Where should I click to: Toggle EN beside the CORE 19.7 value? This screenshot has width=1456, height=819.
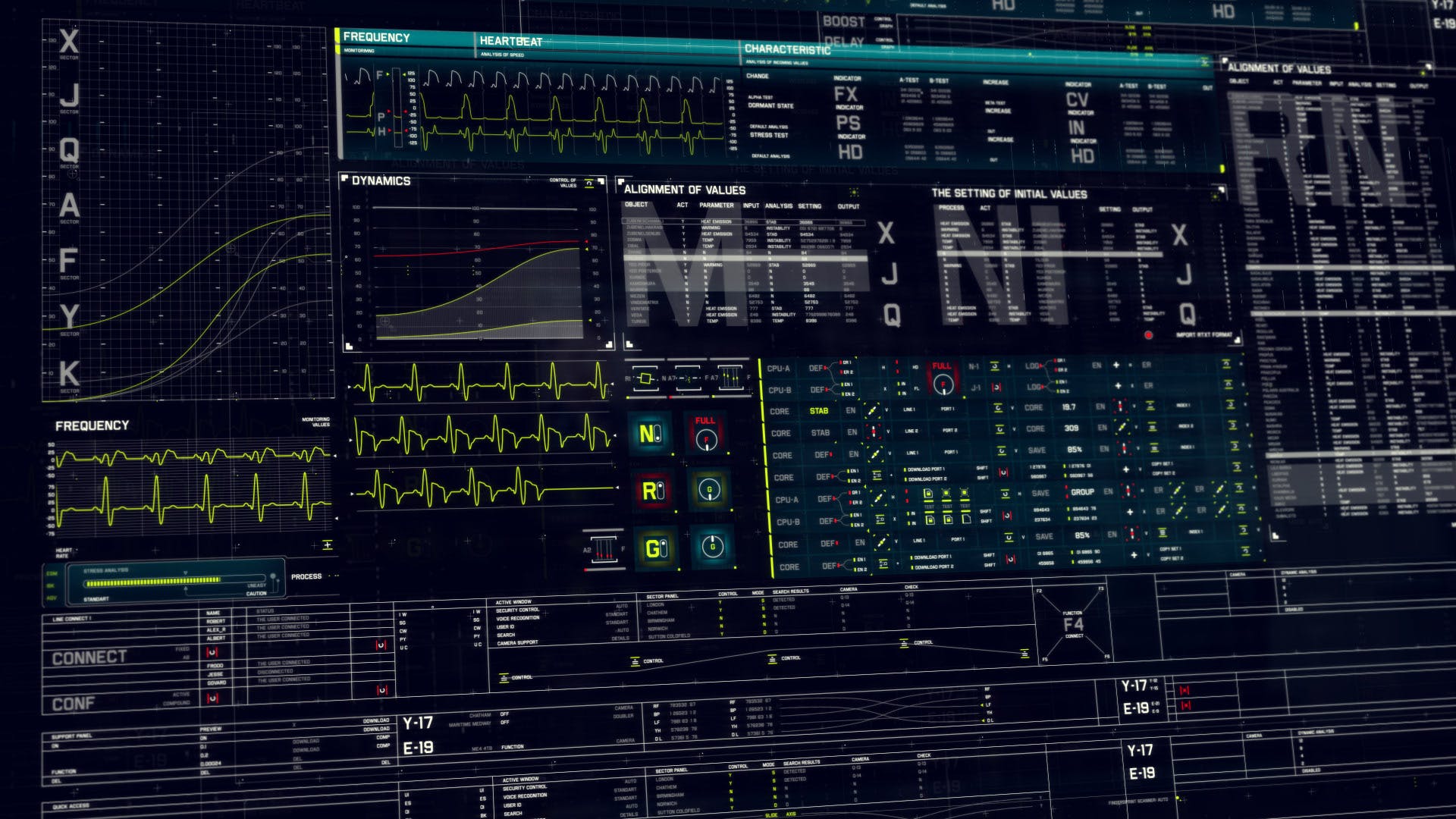[1100, 407]
